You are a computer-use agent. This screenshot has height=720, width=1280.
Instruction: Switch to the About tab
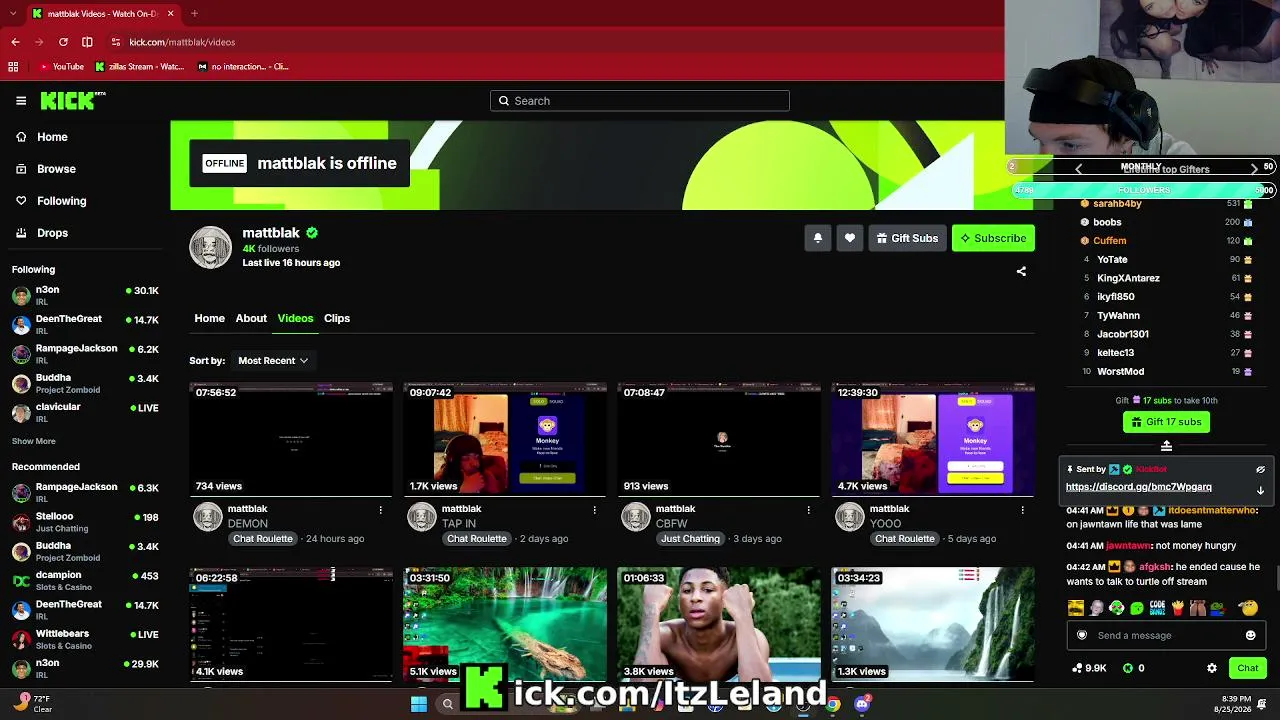tap(251, 318)
